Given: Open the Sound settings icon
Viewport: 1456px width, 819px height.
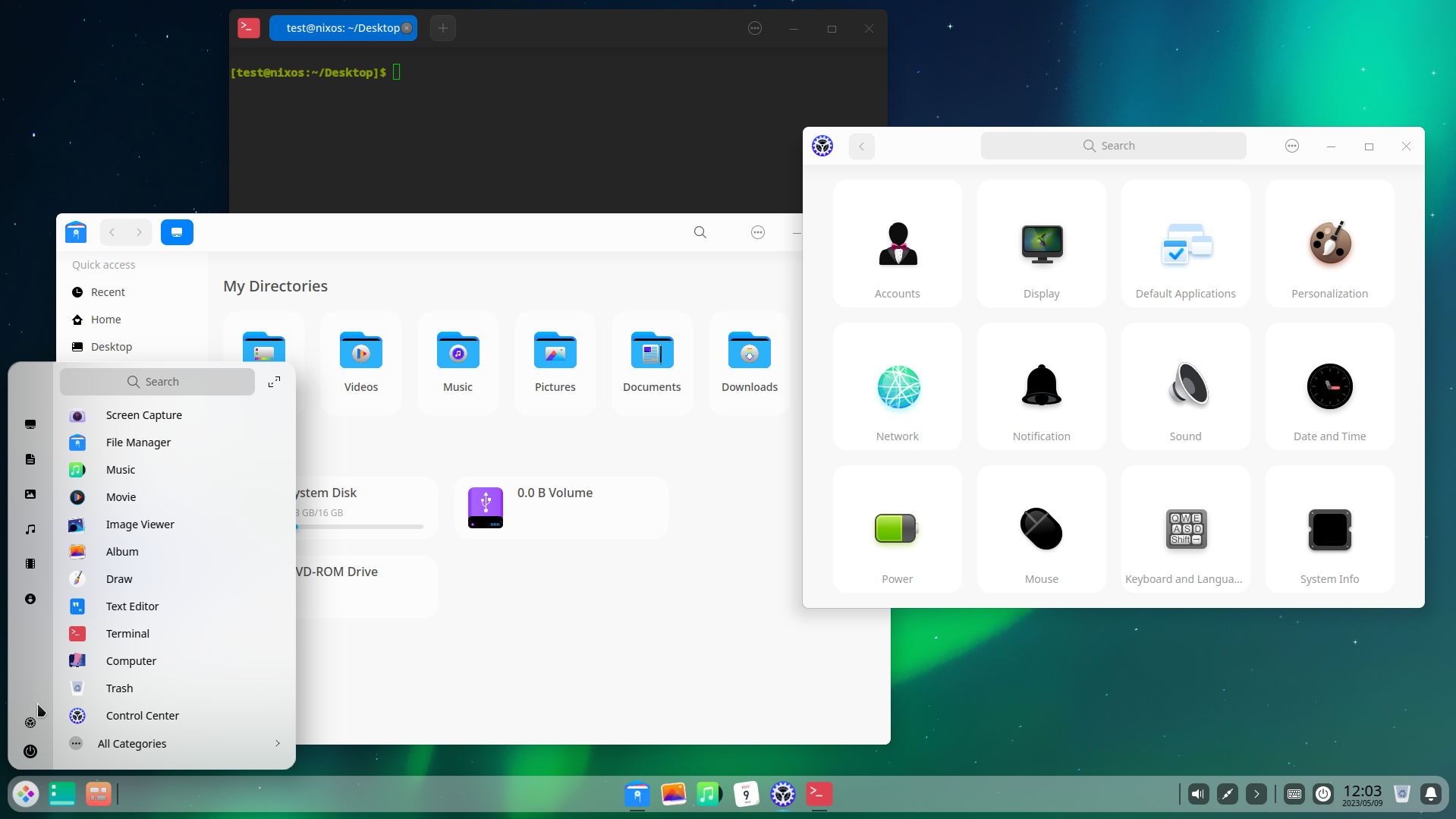Looking at the screenshot, I should (x=1185, y=387).
